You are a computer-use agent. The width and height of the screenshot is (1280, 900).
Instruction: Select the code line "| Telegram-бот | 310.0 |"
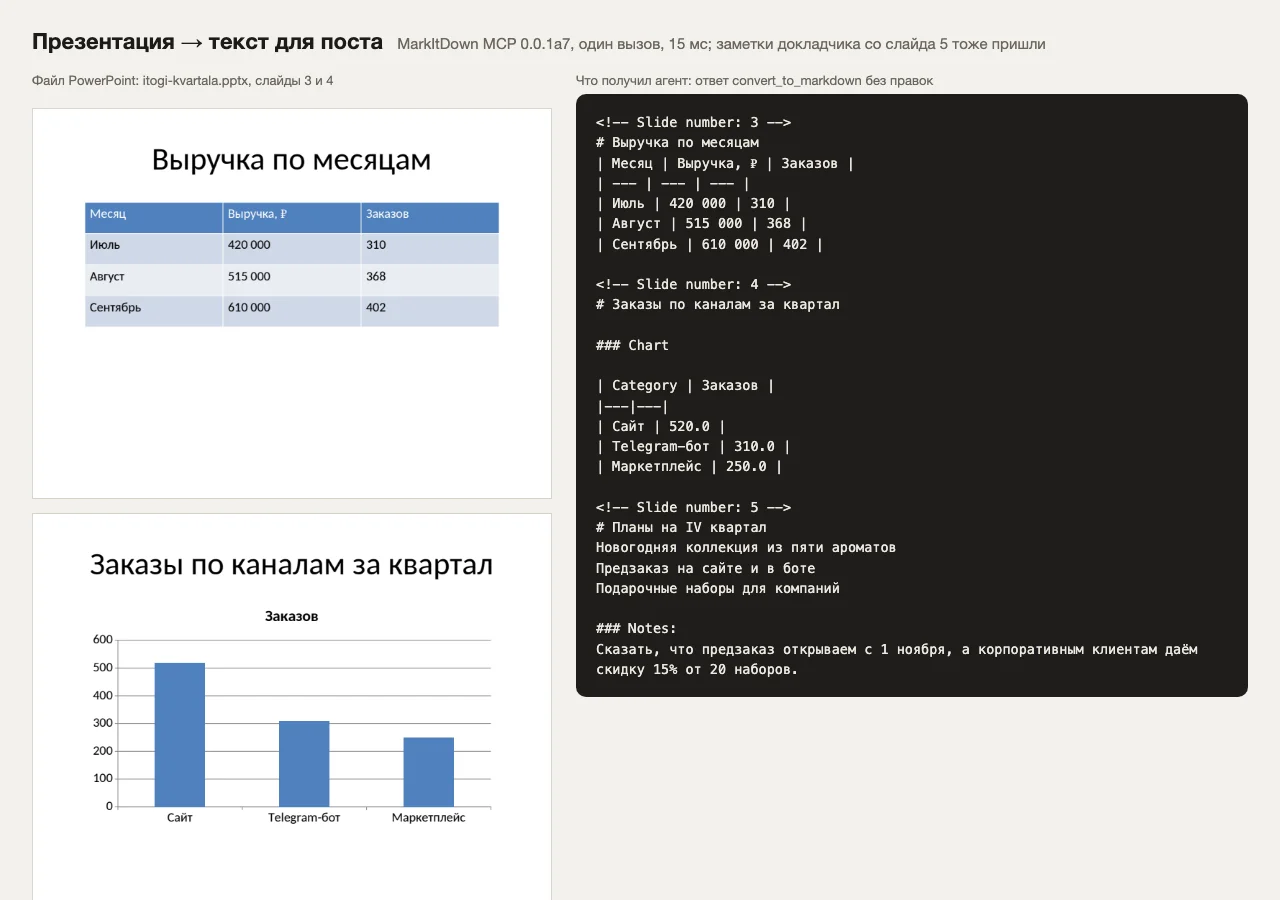[694, 446]
